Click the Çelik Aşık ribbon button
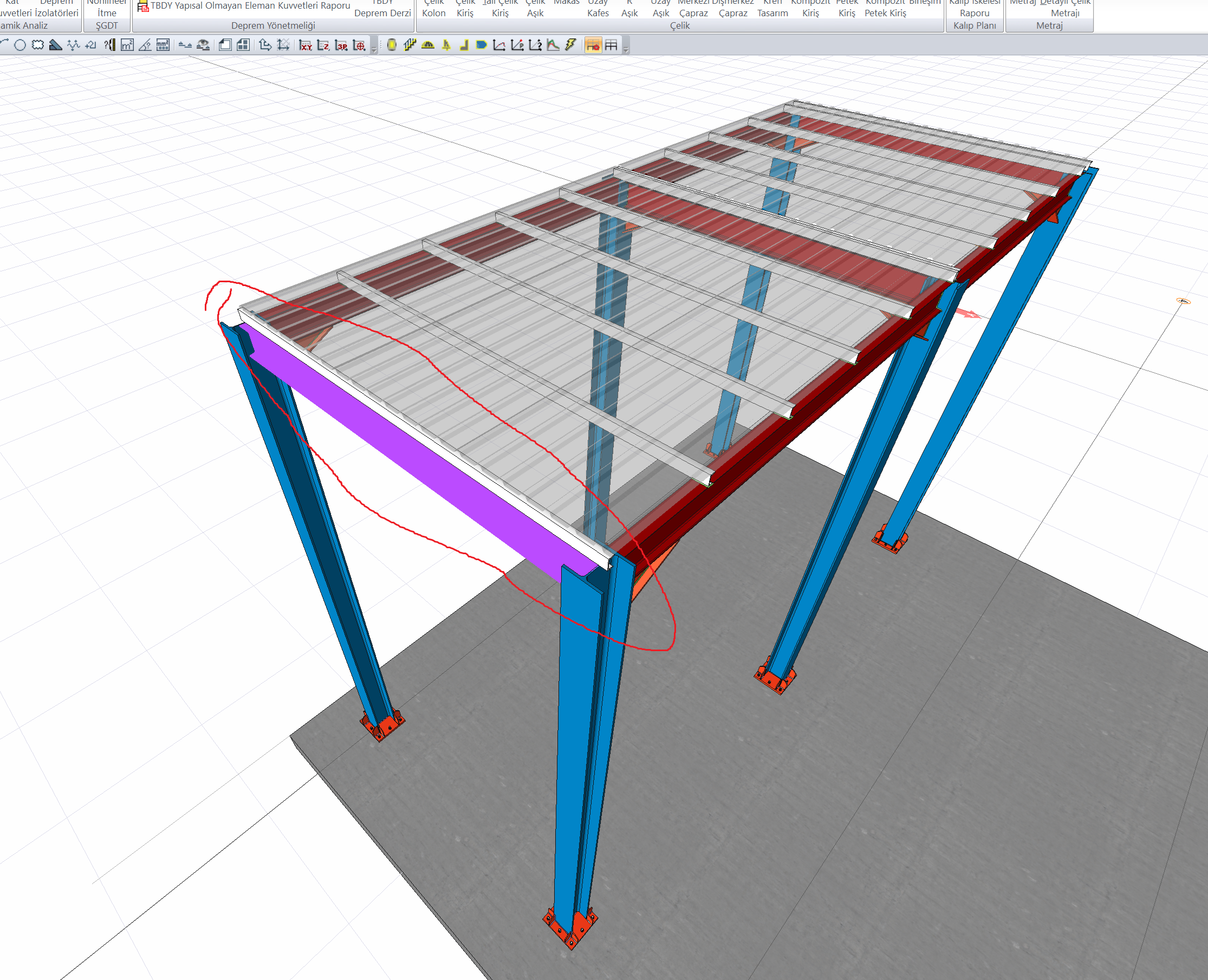 click(x=535, y=9)
